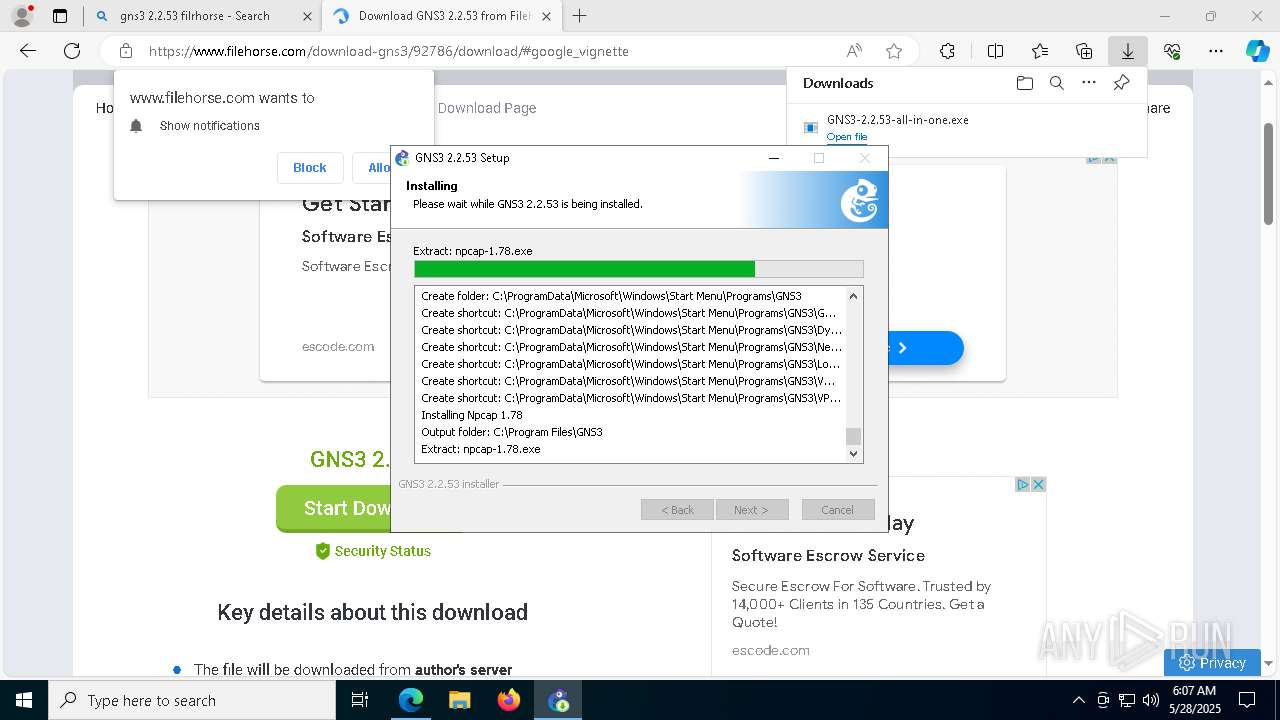Viewport: 1280px width, 720px height.
Task: Open the favorites list icon
Action: 1040,51
